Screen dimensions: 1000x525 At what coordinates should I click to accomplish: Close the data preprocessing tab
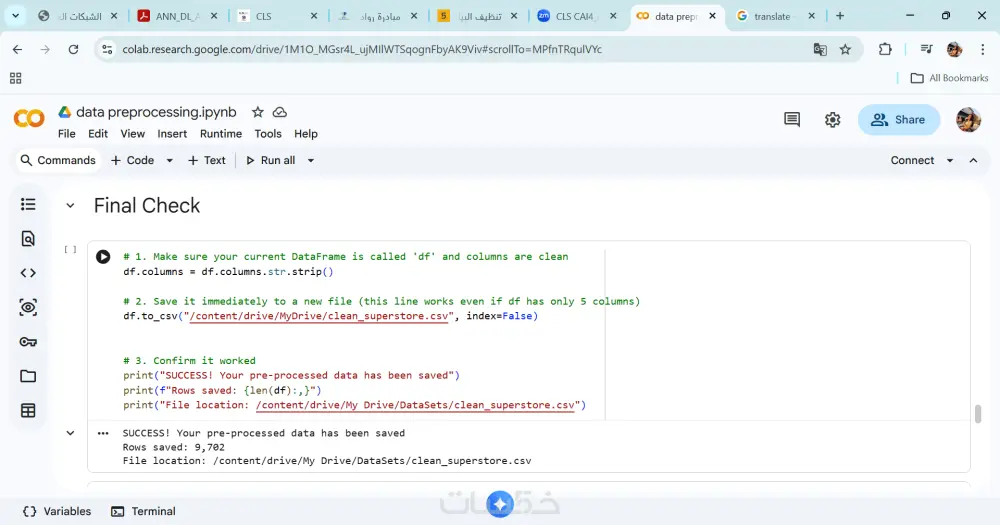point(712,16)
